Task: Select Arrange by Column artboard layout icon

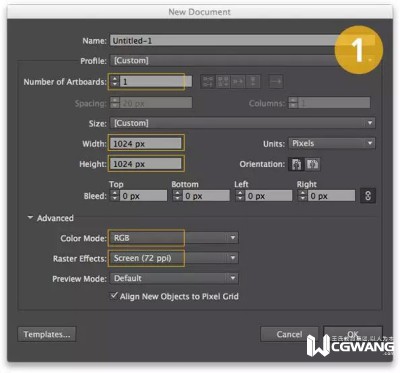Action: point(253,82)
